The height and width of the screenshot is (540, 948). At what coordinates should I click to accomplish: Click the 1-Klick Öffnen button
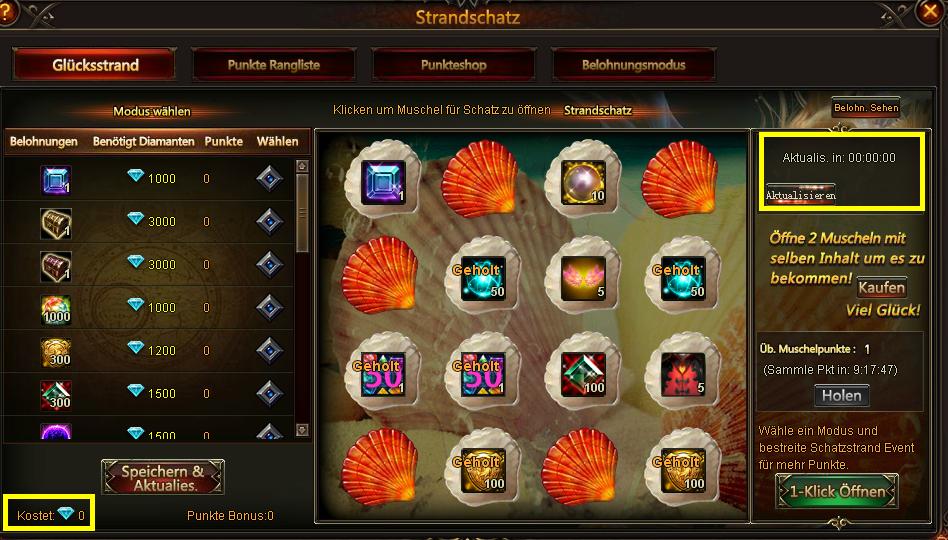(837, 491)
